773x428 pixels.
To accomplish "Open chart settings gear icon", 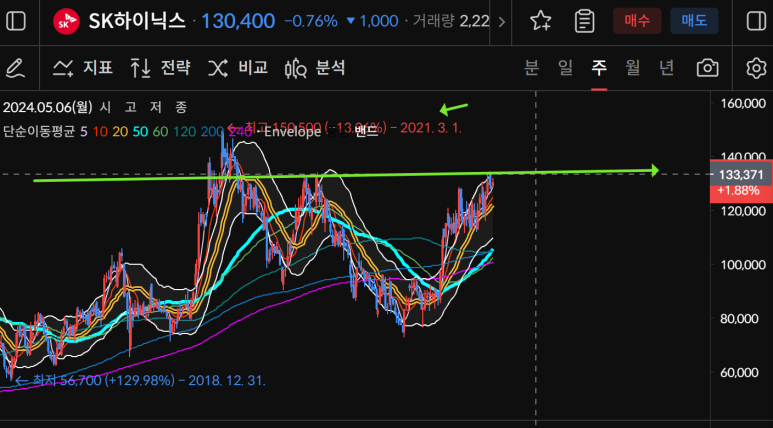I will click(x=756, y=68).
